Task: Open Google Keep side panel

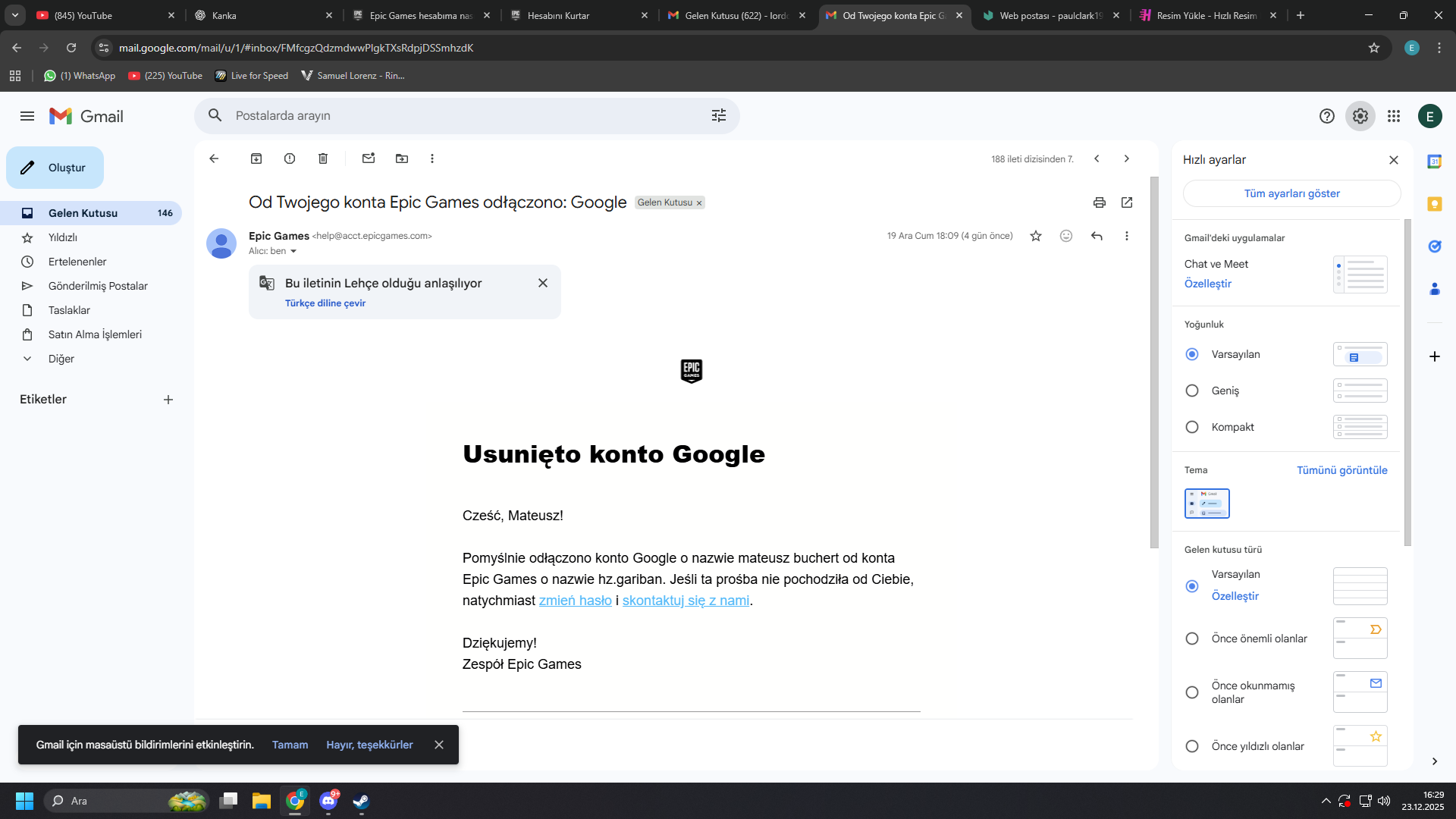Action: (x=1435, y=204)
